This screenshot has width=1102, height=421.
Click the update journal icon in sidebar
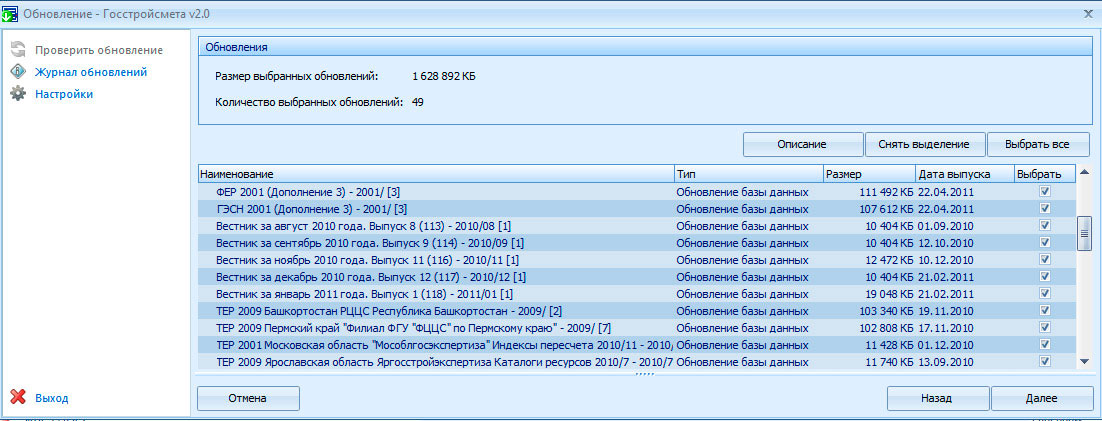click(x=17, y=72)
